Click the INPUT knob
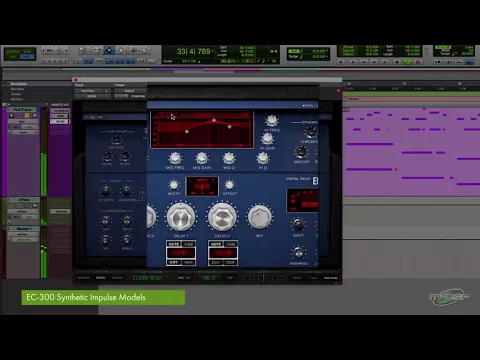The height and width of the screenshot is (360, 480). coord(298,224)
